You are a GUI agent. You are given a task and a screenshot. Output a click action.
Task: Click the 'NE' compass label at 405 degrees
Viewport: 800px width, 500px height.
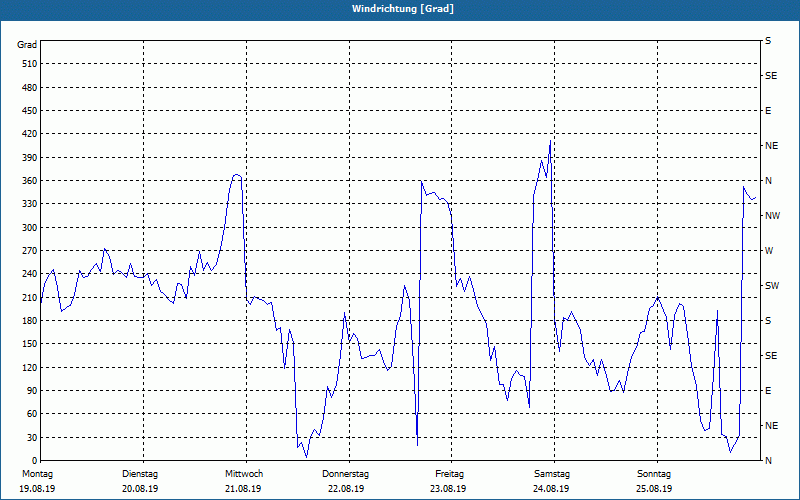click(x=771, y=146)
